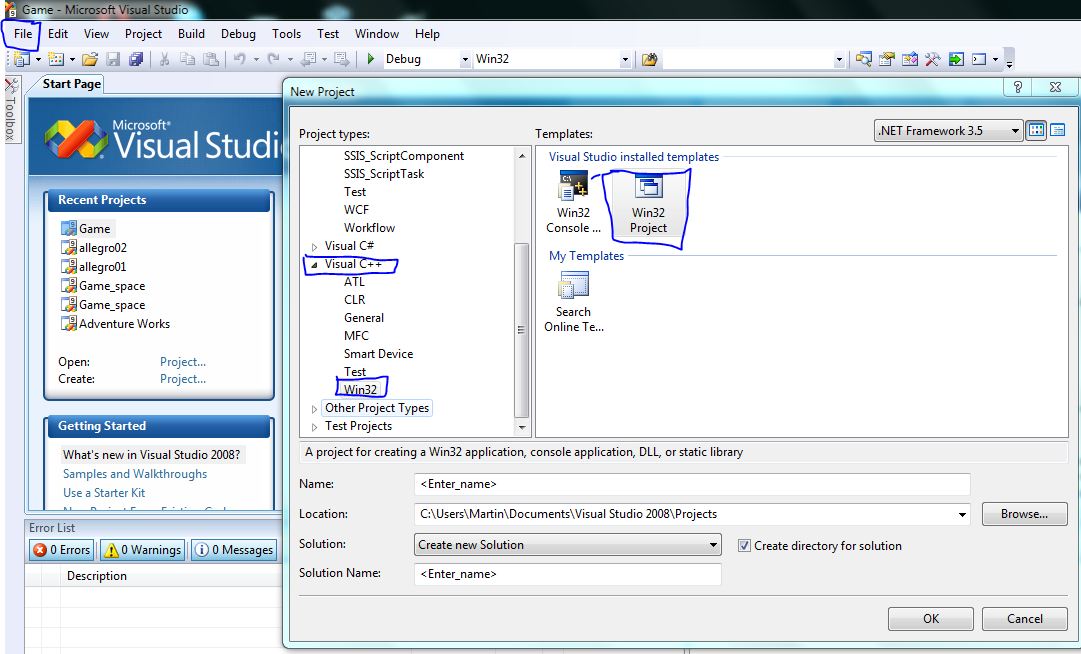Select the Win32 Project template icon
This screenshot has width=1081, height=654.
point(648,188)
